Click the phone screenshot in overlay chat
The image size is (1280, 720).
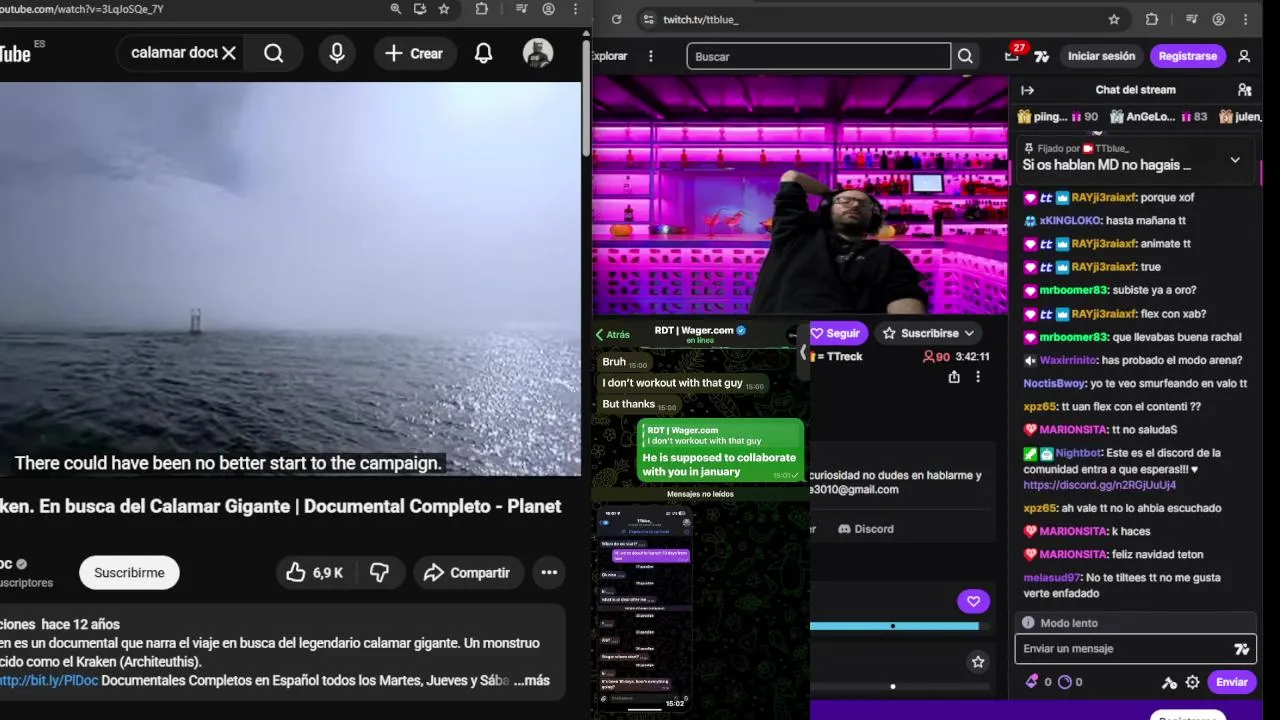(x=644, y=608)
